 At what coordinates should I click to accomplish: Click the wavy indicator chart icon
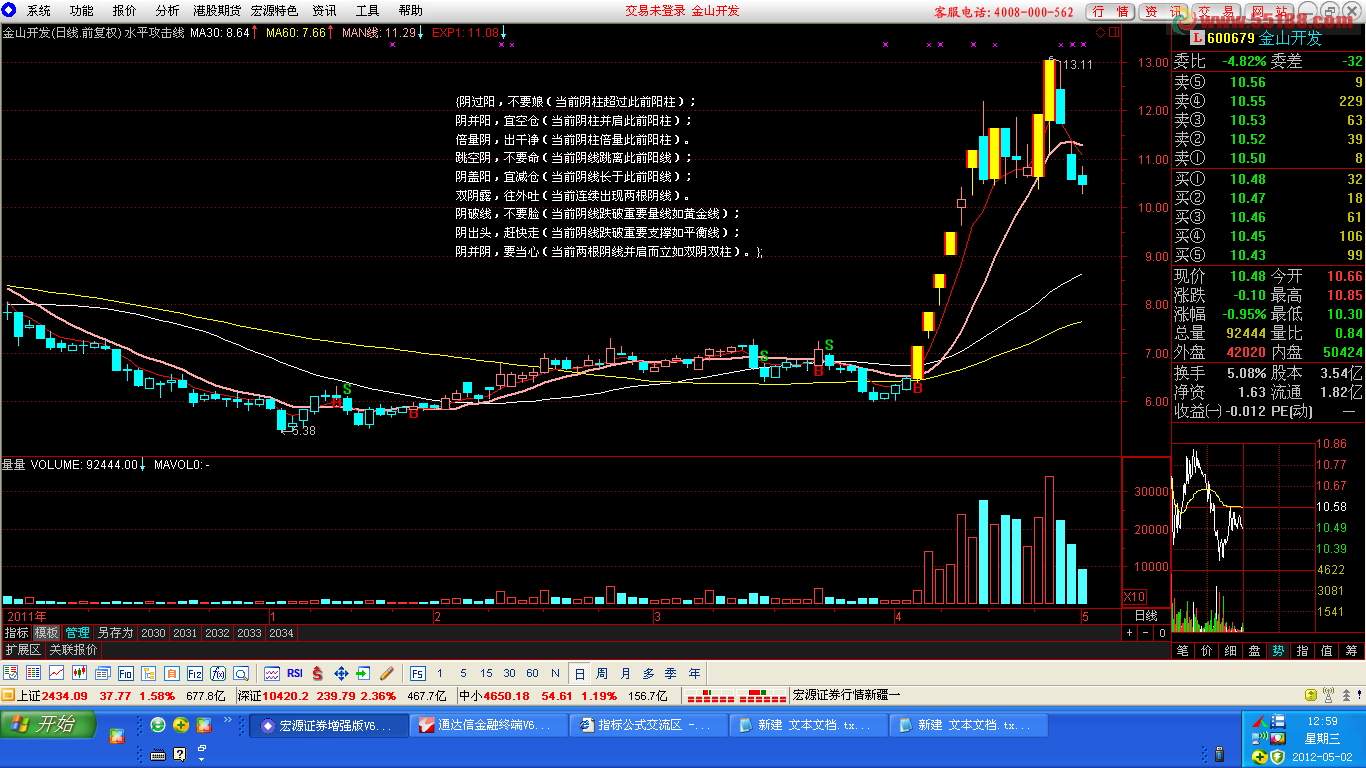click(272, 673)
